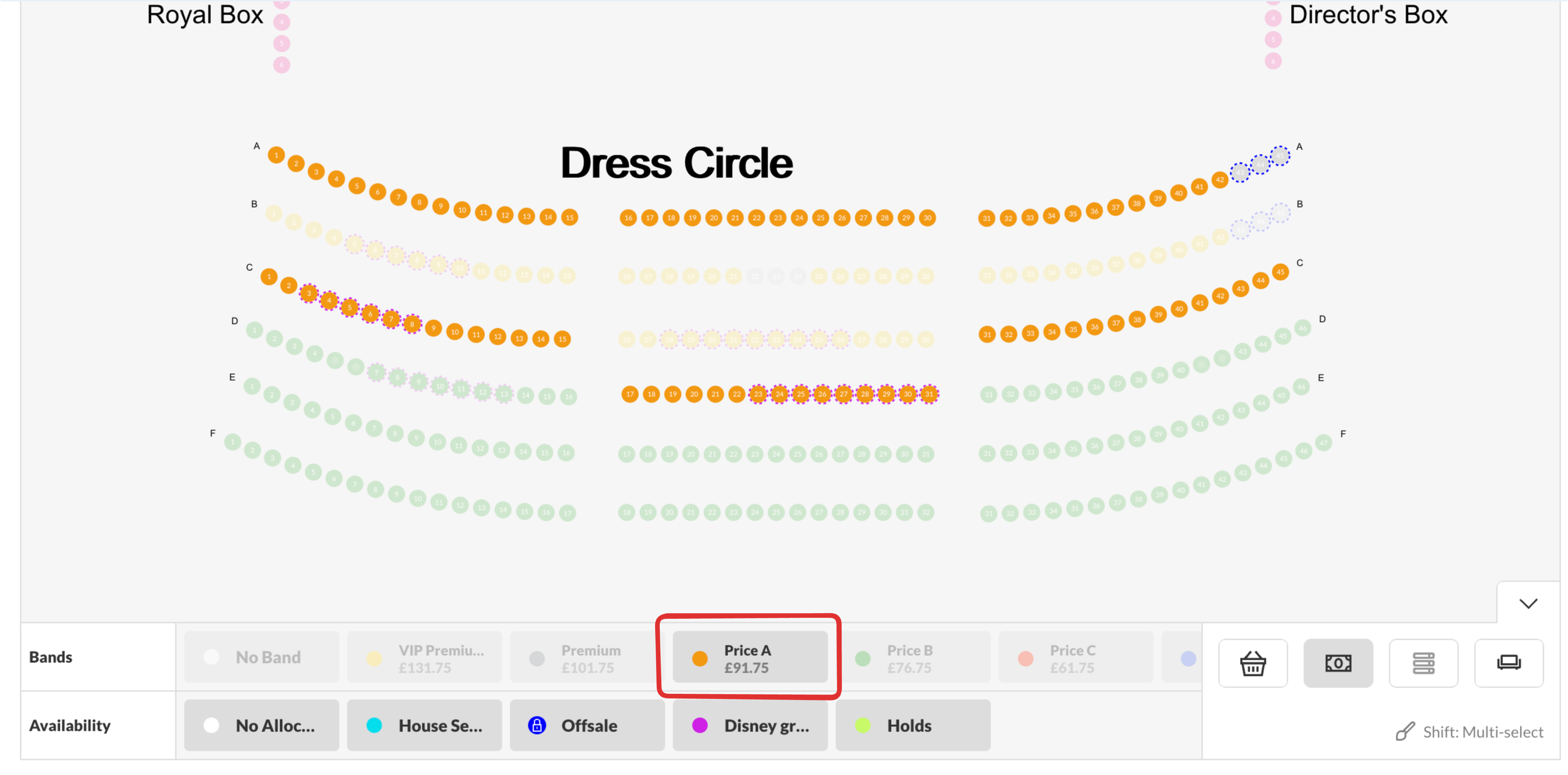Switch to the stacked list view icon
The image size is (1568, 775).
(1423, 662)
